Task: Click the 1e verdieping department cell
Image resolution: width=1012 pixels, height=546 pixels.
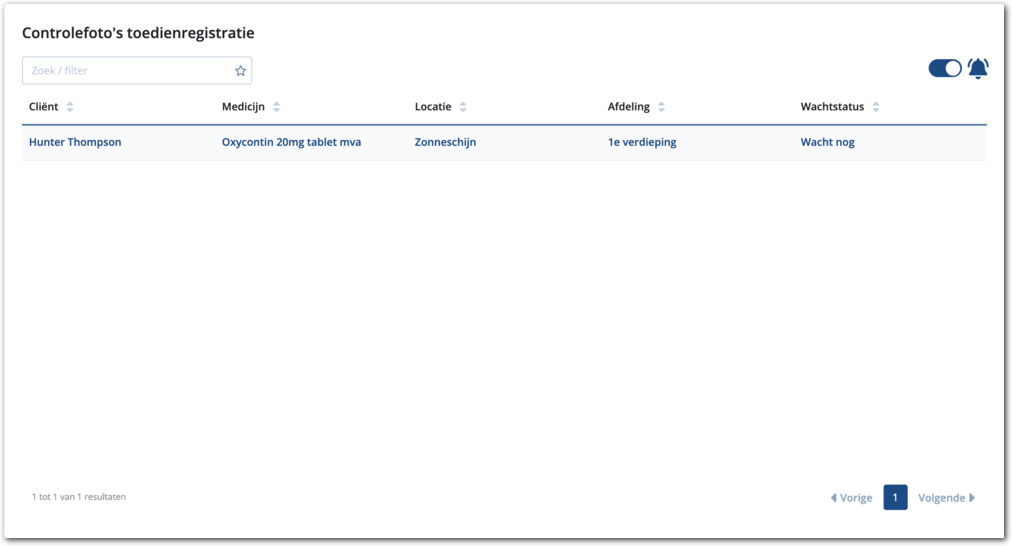Action: point(642,142)
